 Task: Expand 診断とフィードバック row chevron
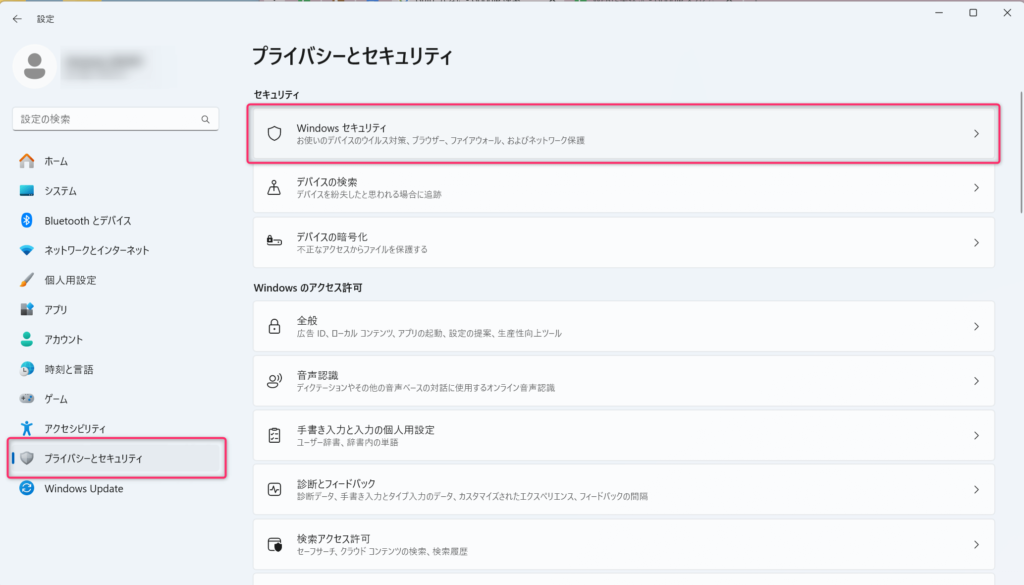pos(976,489)
